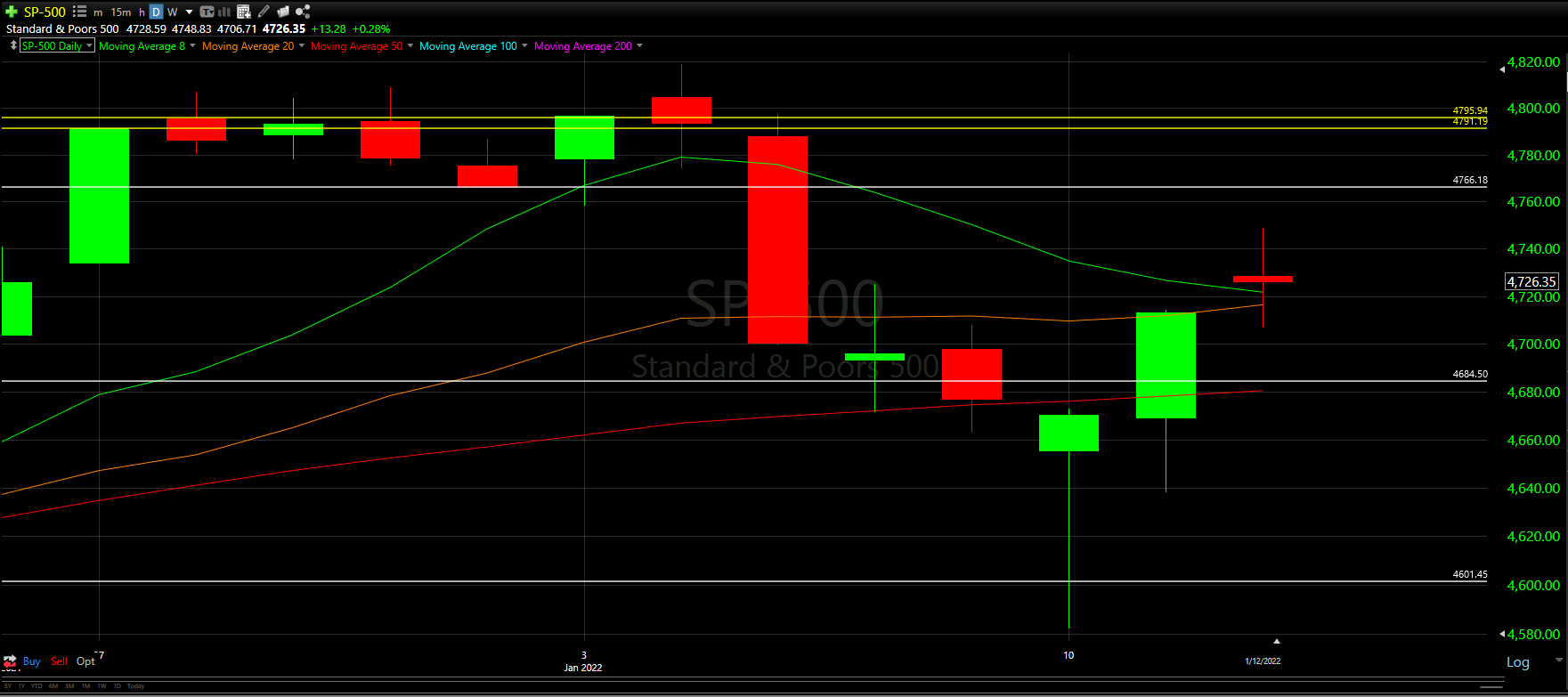Click the calendar/grid add icon

tap(244, 12)
